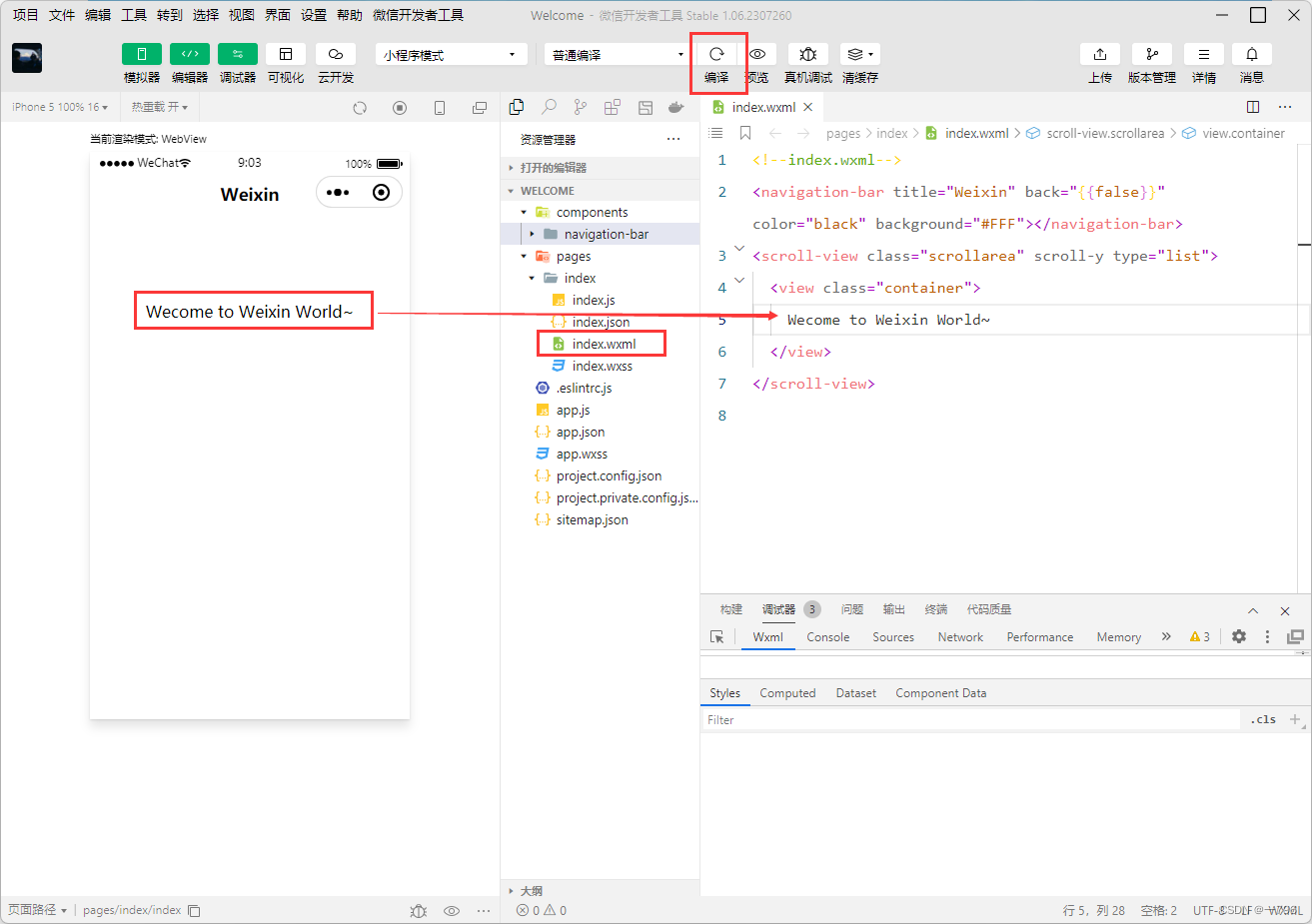Click the upload (上传) icon
This screenshot has height=924, width=1312.
click(x=1100, y=54)
